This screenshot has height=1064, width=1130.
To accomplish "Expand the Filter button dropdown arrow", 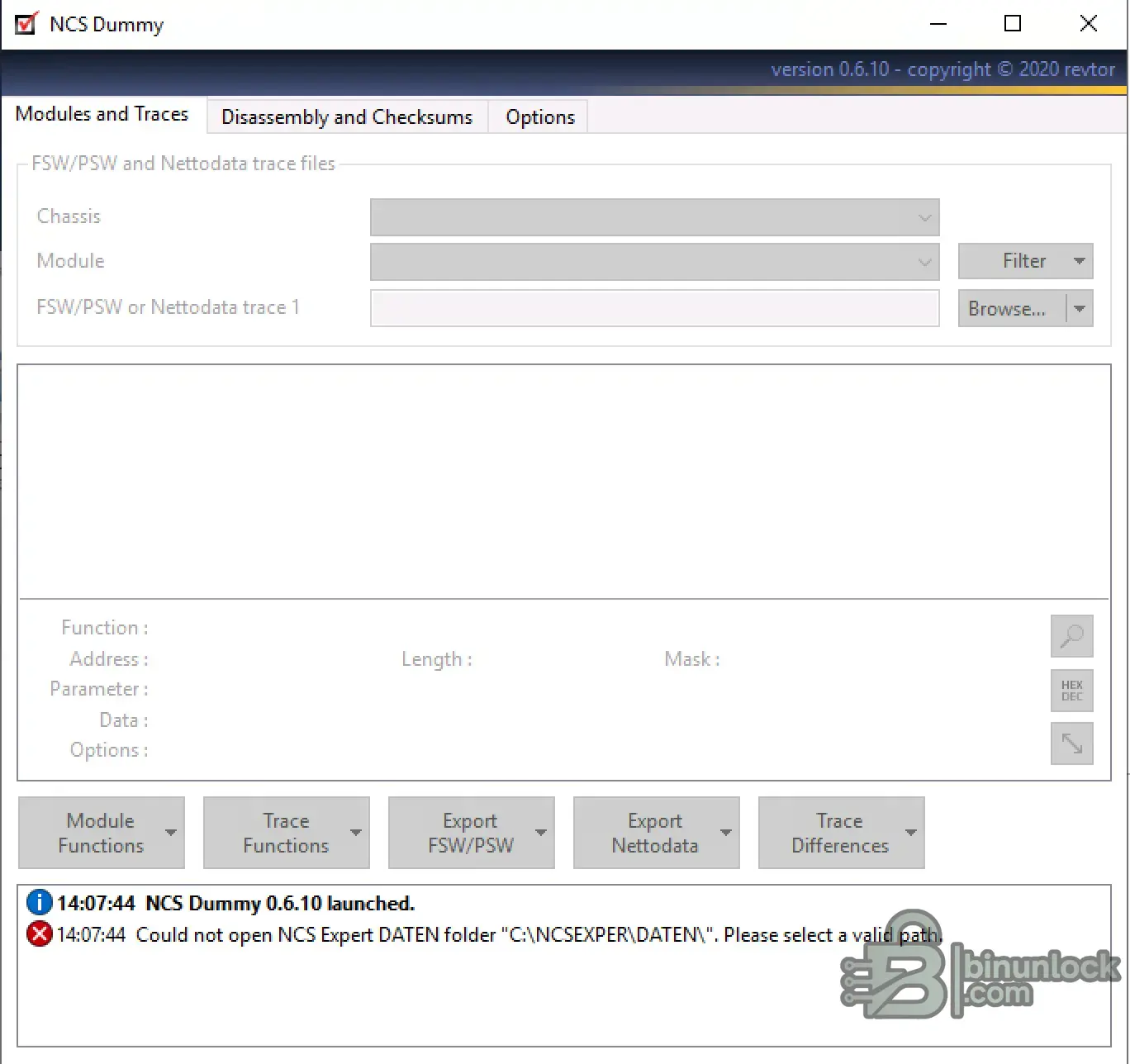I will pos(1079,261).
